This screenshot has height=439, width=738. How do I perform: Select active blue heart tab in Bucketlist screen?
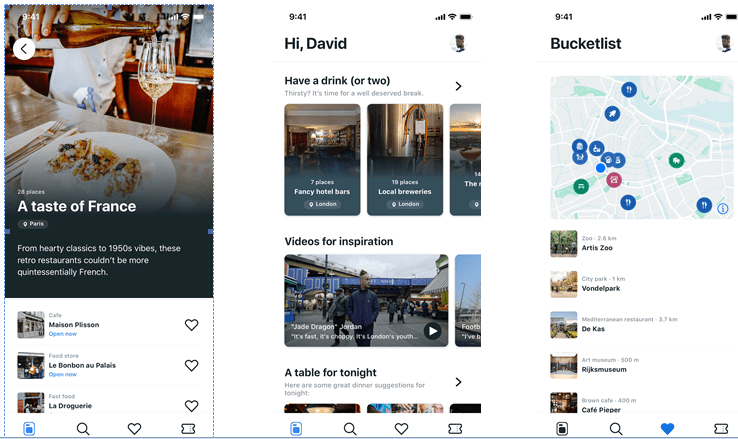click(x=667, y=429)
